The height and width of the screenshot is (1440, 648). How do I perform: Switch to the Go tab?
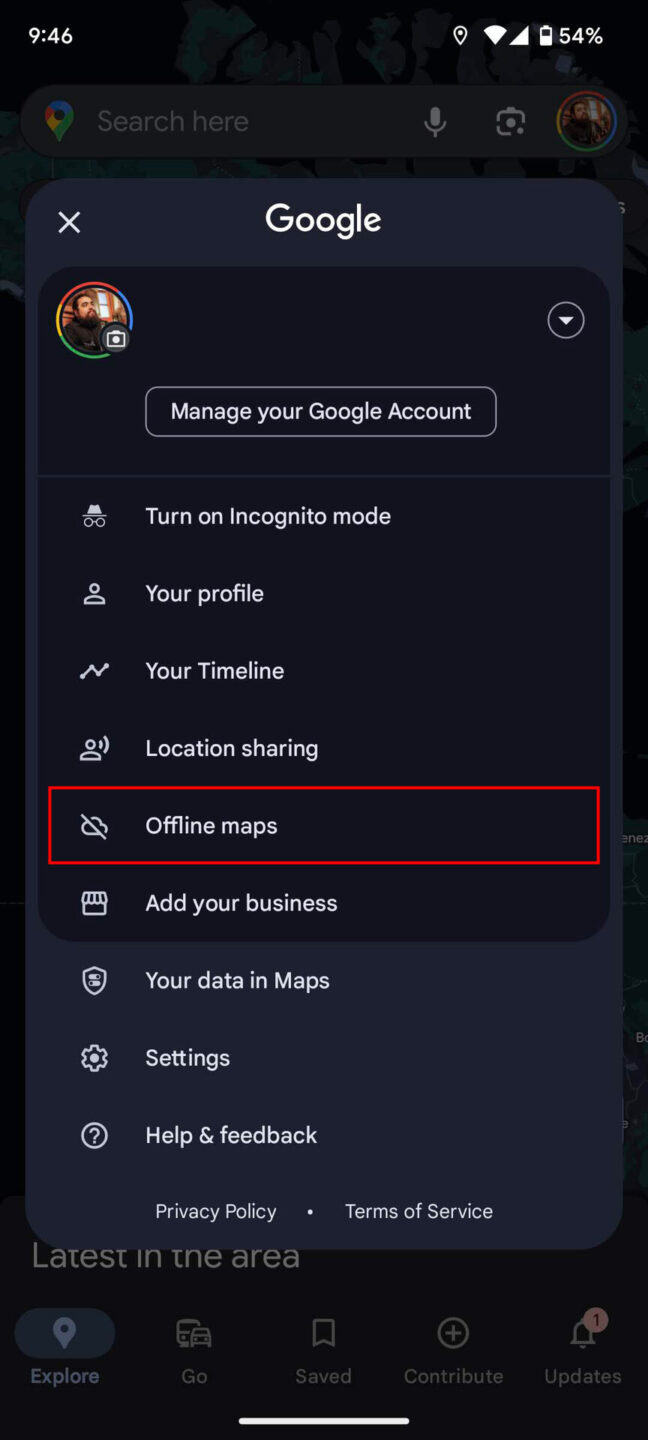pyautogui.click(x=193, y=1350)
